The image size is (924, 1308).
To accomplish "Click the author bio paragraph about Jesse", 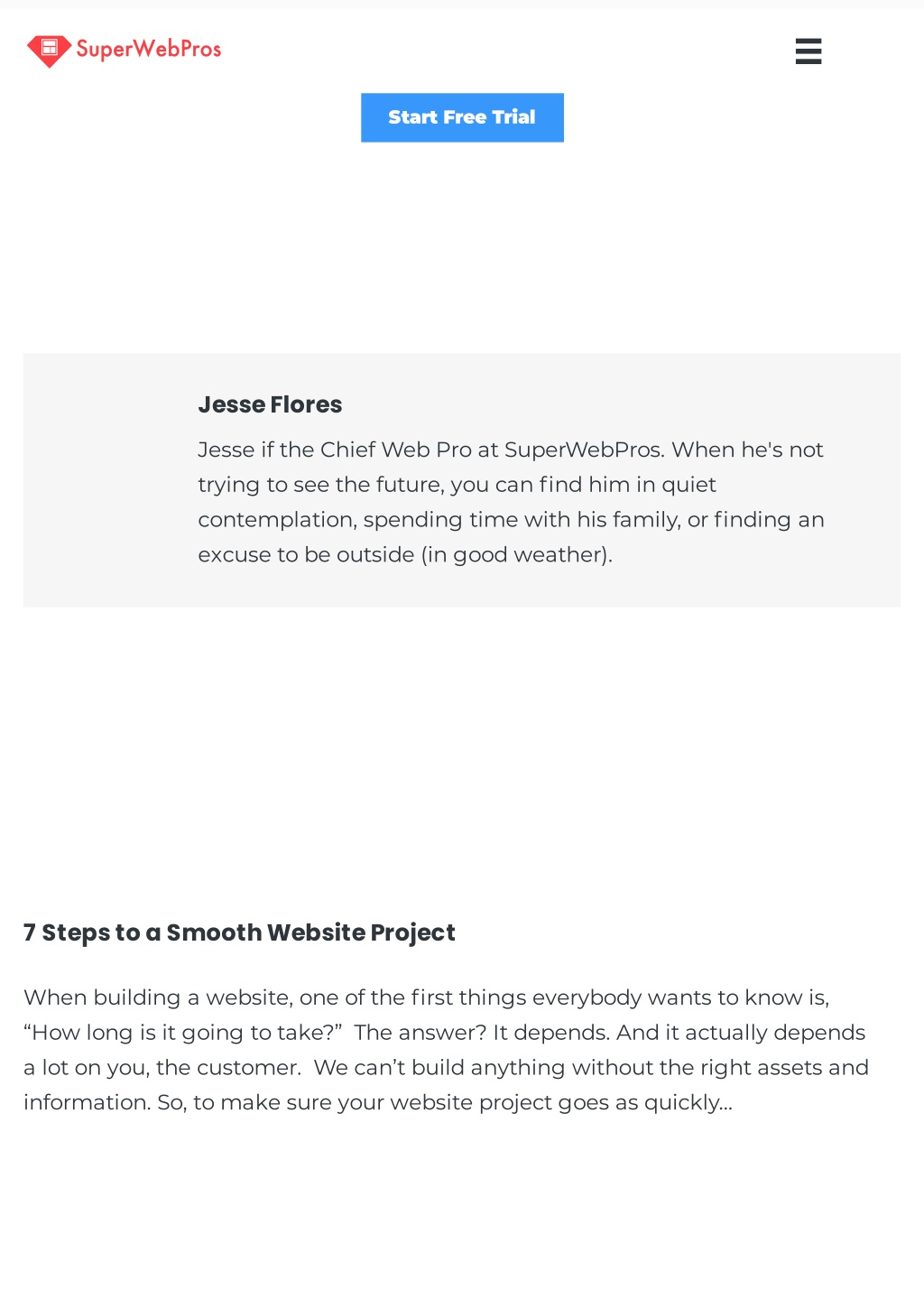I will point(511,502).
